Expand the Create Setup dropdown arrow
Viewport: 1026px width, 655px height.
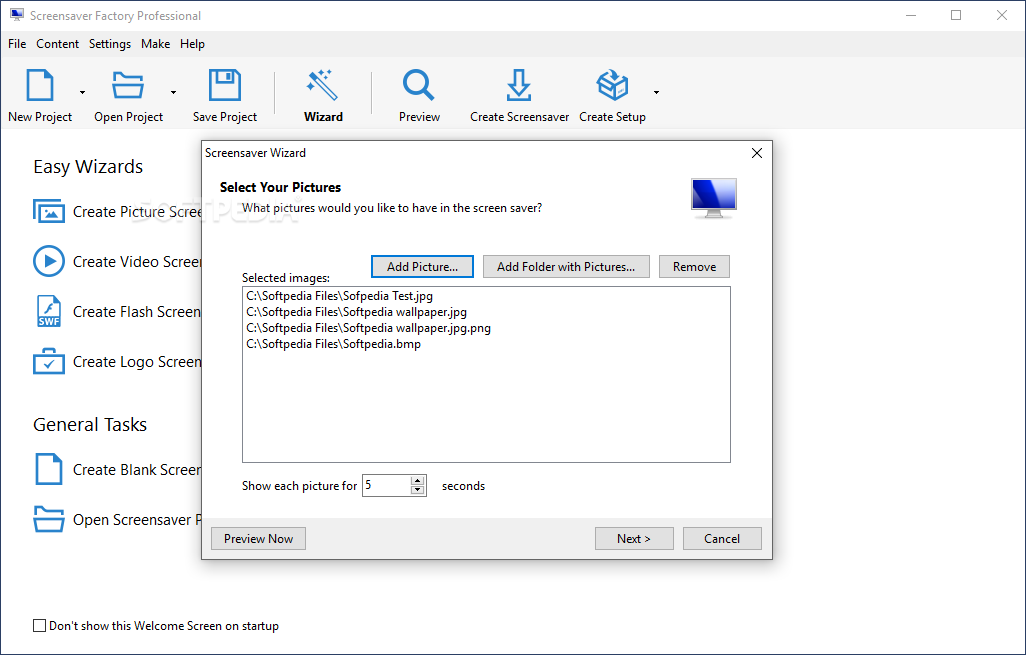(x=656, y=92)
